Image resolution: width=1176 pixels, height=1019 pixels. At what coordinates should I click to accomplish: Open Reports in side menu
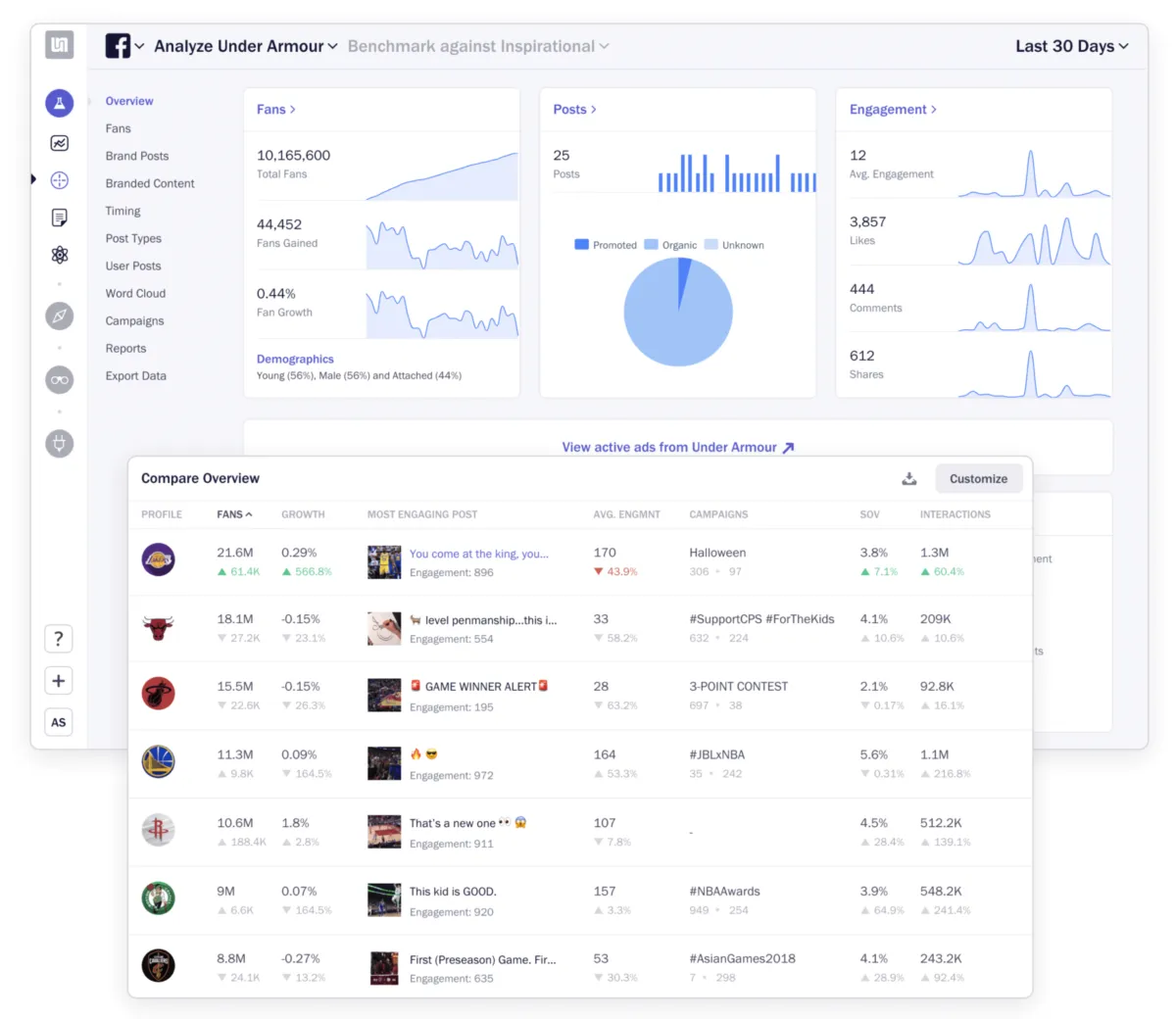pyautogui.click(x=125, y=348)
